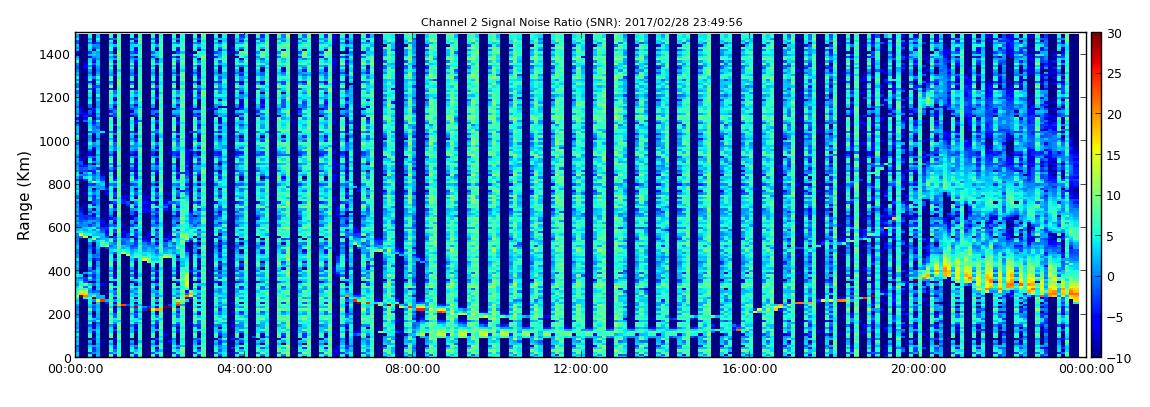Image resolution: width=1150 pixels, height=407 pixels.
Task: Click the 1200 range axis tick label
Action: [55, 98]
